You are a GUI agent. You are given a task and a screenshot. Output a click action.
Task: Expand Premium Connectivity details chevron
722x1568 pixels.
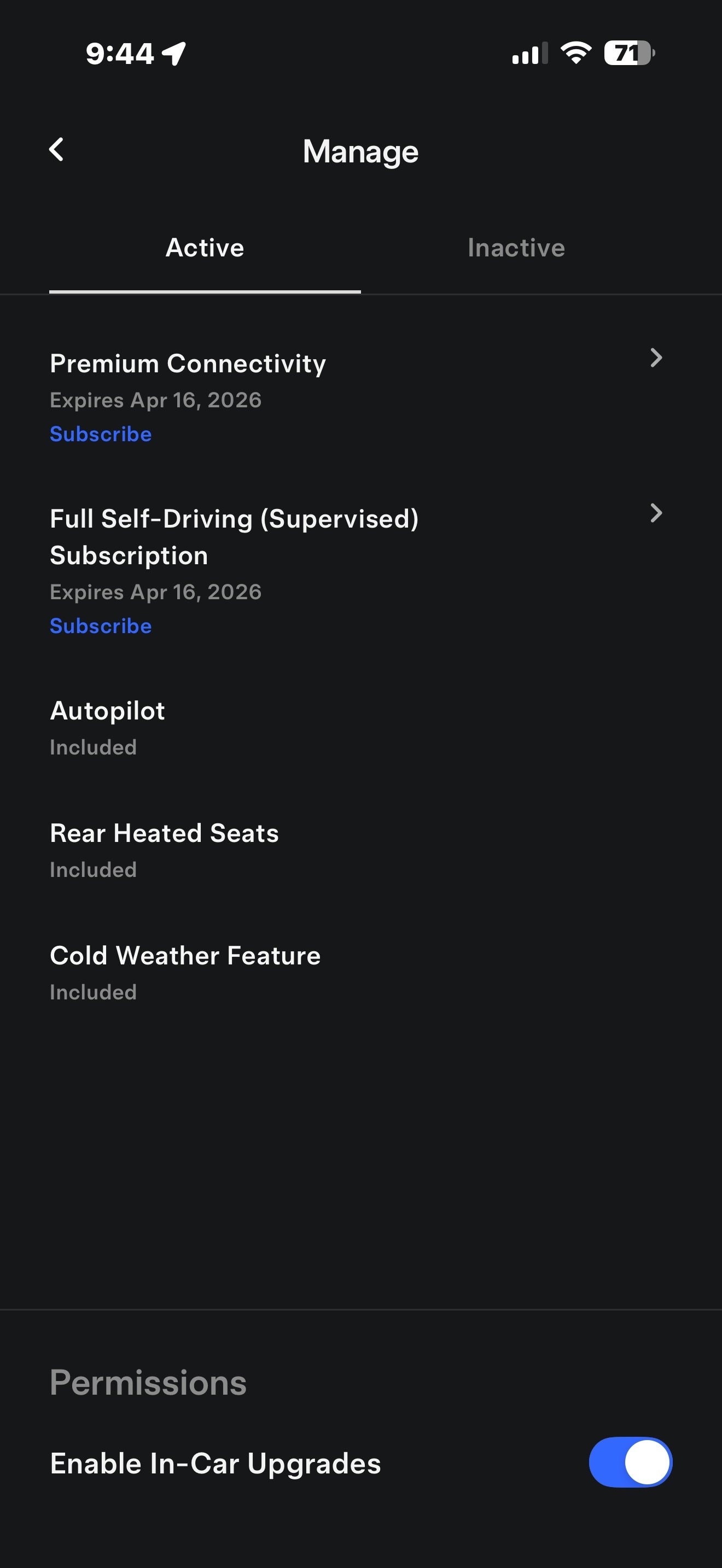656,358
